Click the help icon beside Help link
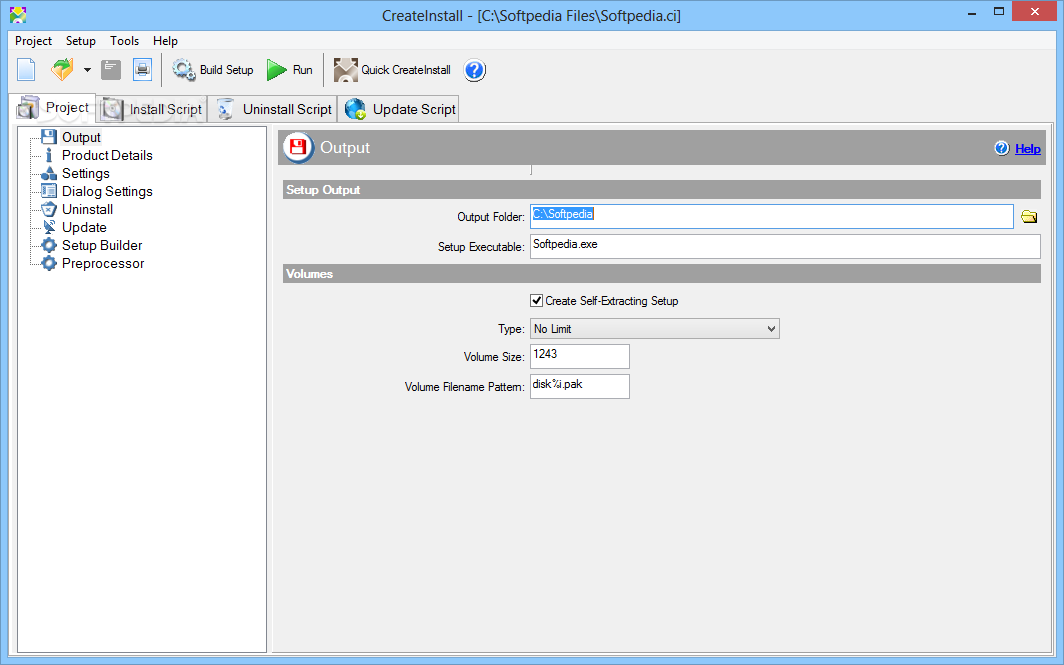The image size is (1064, 665). pyautogui.click(x=1002, y=148)
